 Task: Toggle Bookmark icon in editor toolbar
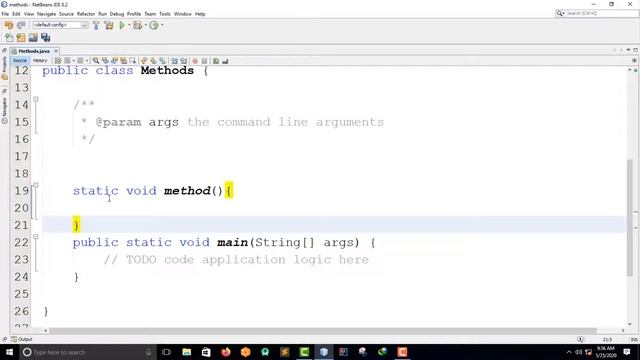point(162,61)
